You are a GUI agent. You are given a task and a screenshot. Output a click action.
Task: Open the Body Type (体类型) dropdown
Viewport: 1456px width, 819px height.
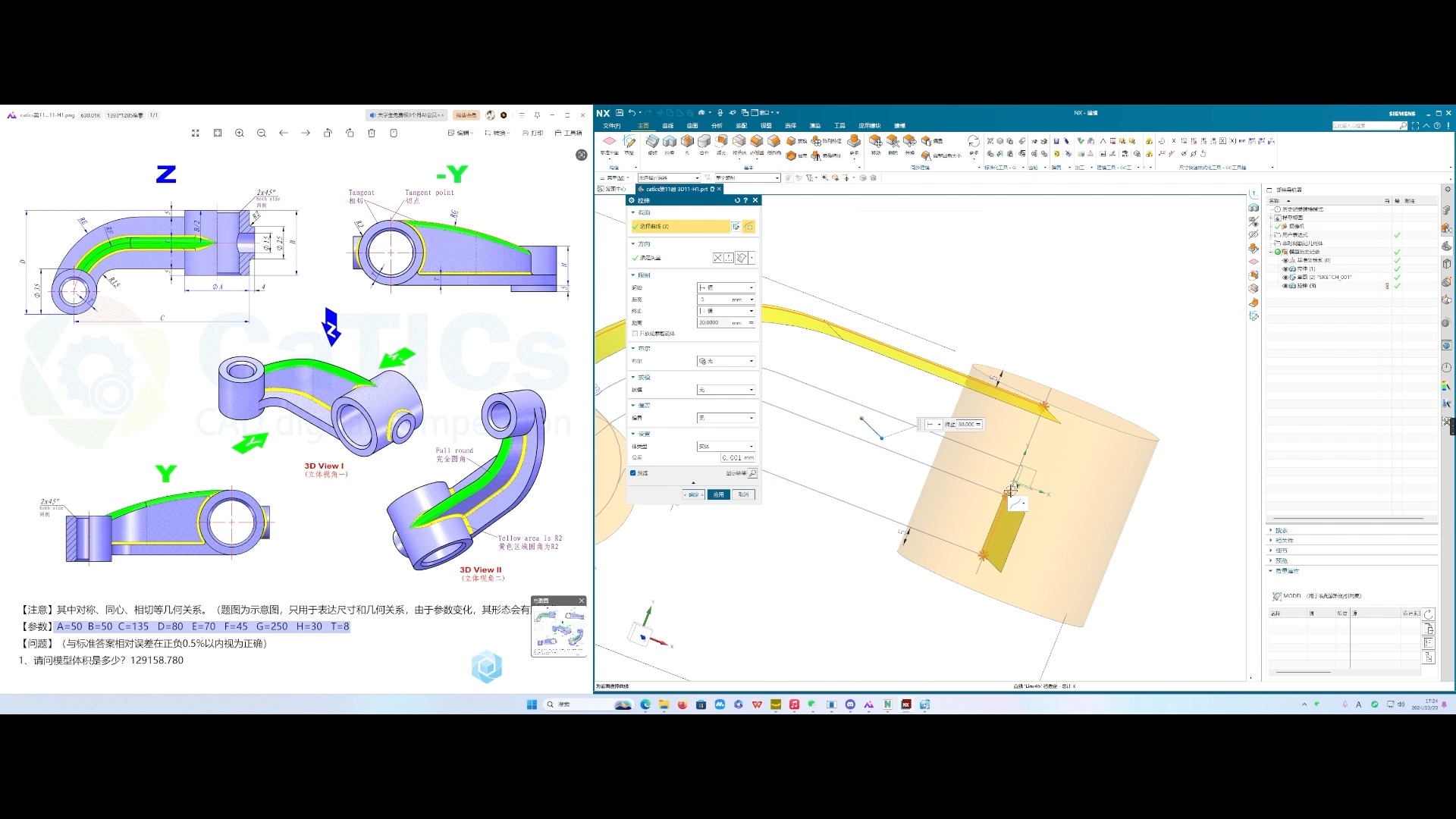coord(726,447)
